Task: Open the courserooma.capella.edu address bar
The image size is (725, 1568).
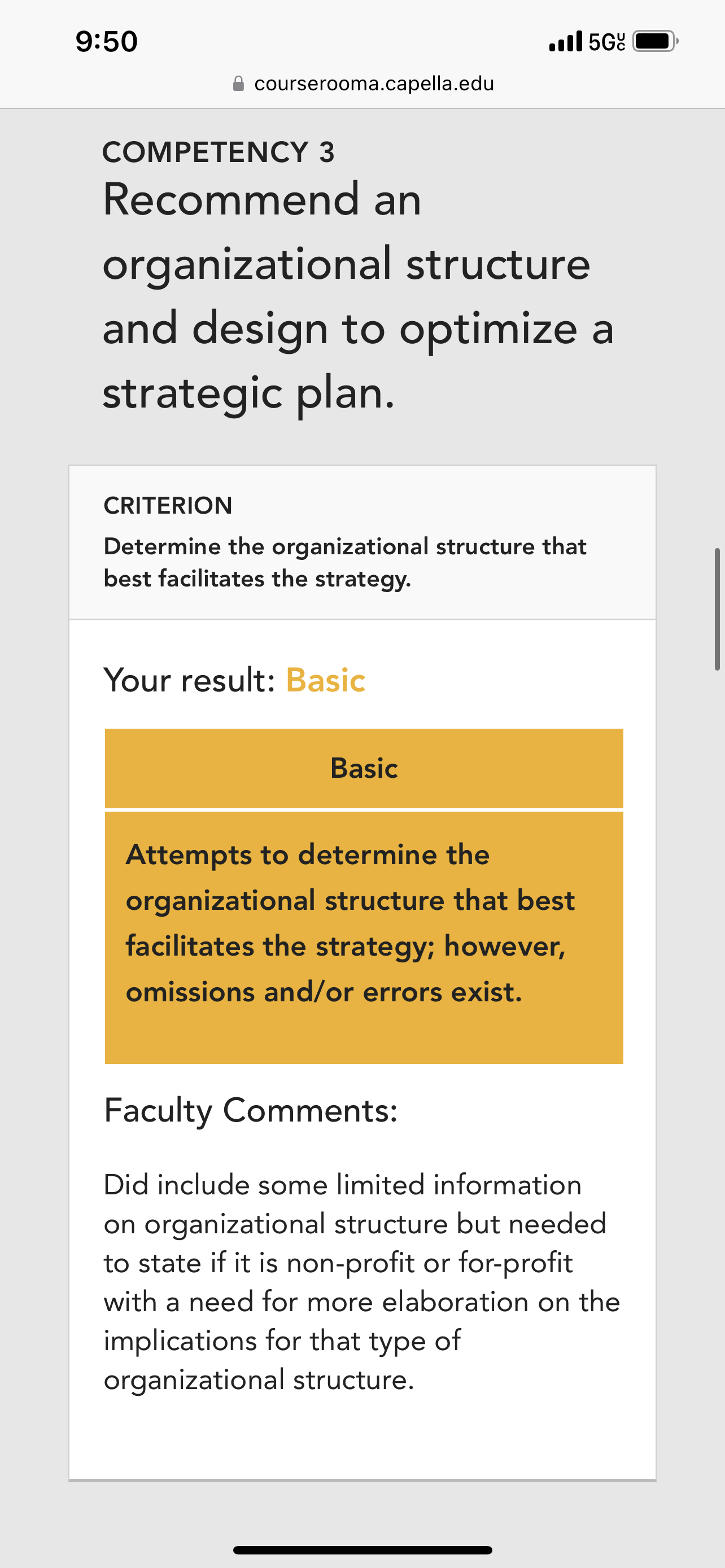Action: coord(364,84)
